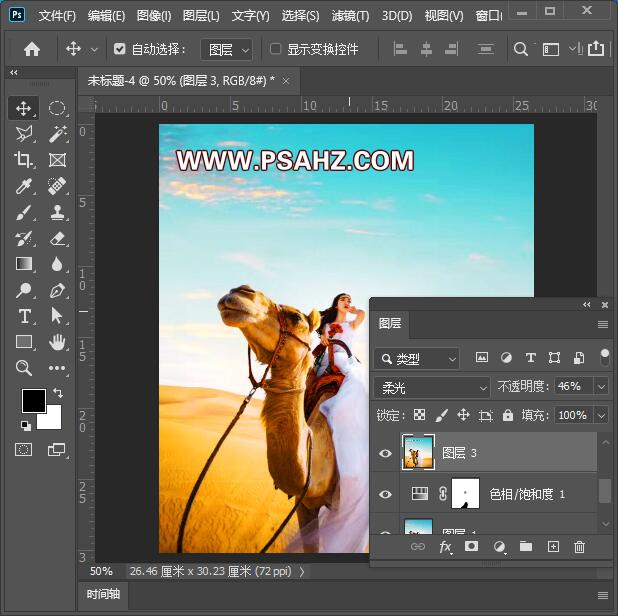Select the Horizontal Type tool
The height and width of the screenshot is (616, 618).
tap(24, 316)
